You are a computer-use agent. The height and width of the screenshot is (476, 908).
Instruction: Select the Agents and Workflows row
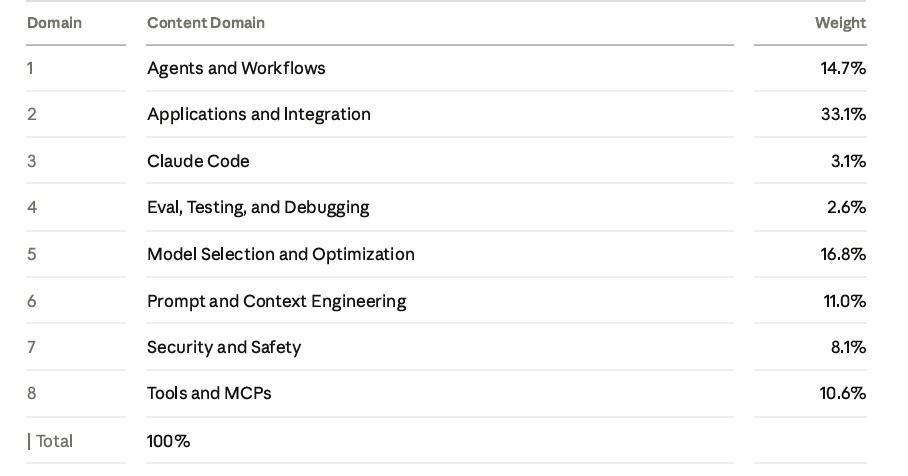tap(446, 68)
